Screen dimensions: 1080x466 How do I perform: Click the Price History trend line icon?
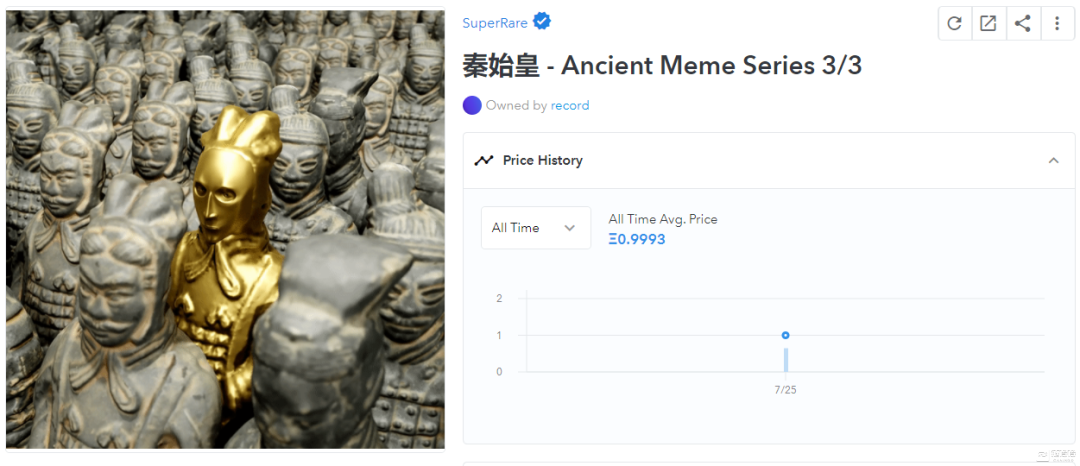[x=484, y=160]
